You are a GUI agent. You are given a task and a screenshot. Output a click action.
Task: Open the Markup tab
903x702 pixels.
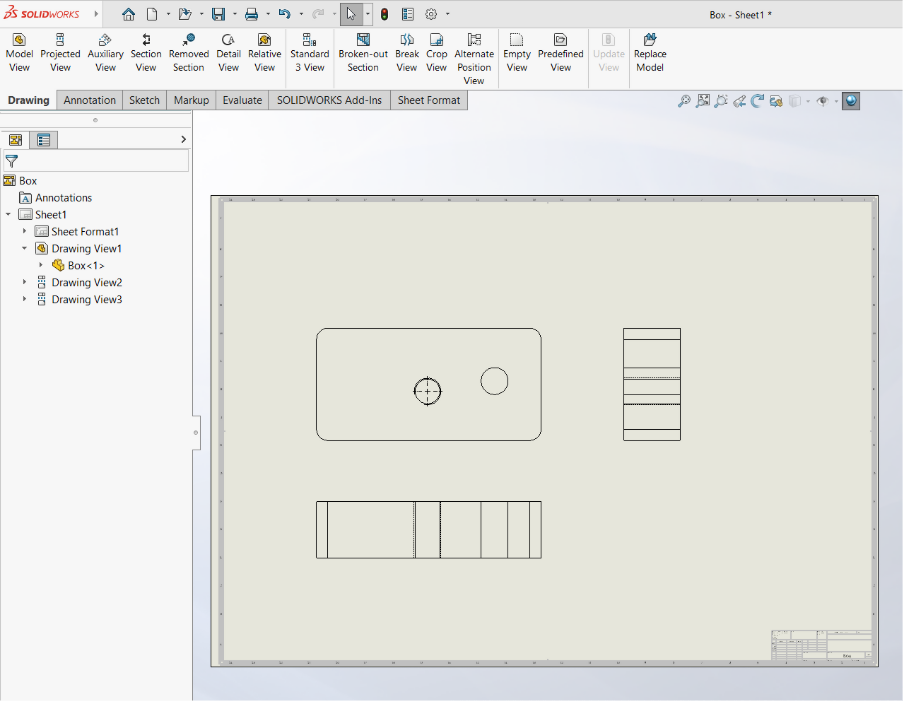point(191,100)
